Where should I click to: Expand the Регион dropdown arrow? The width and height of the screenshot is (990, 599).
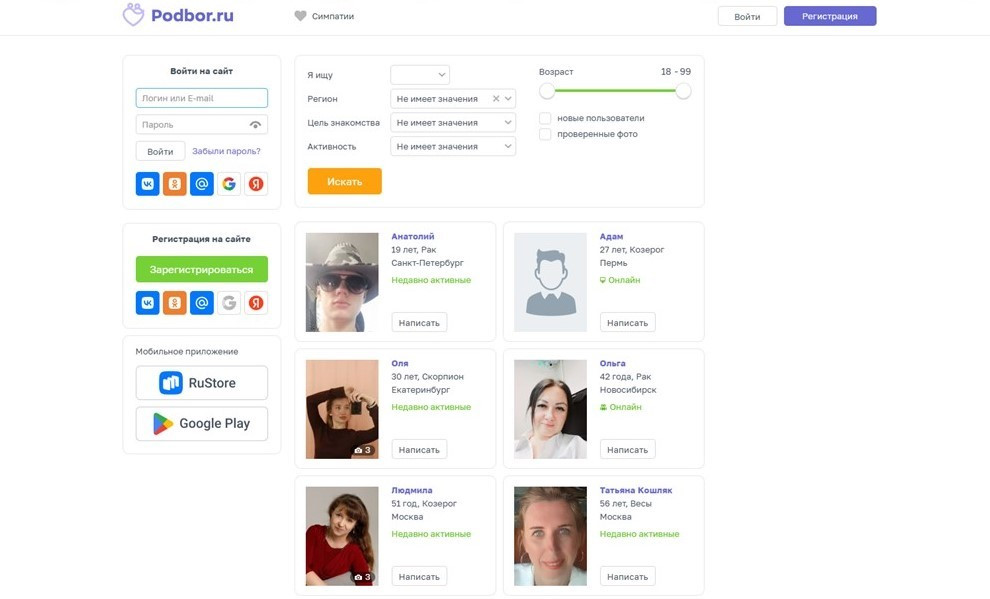point(508,98)
